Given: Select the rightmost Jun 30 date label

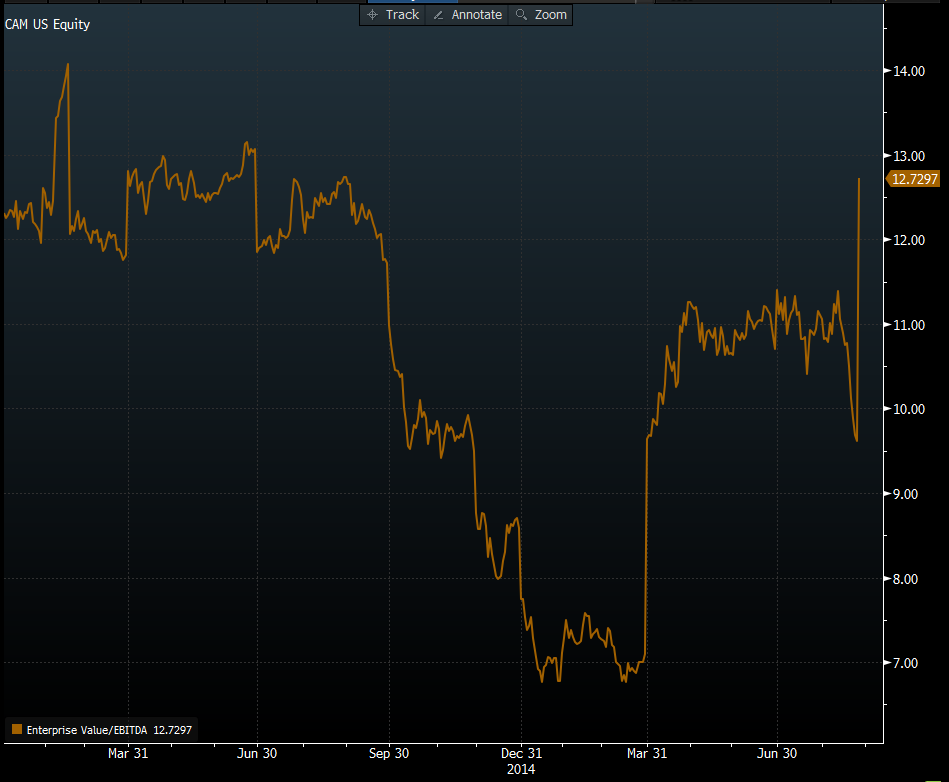Looking at the screenshot, I should pyautogui.click(x=776, y=753).
